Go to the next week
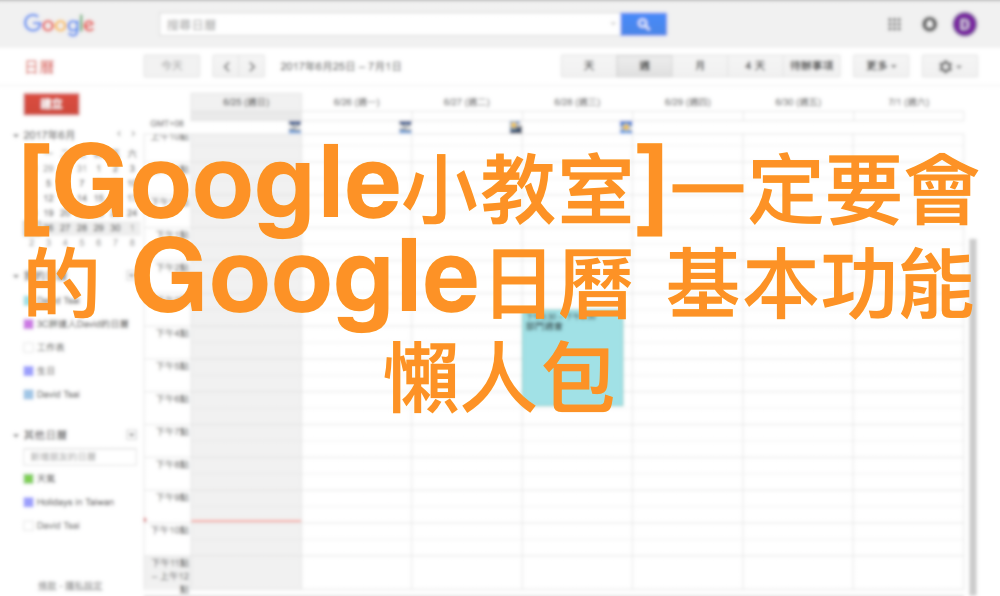Image resolution: width=1000 pixels, height=596 pixels. point(252,66)
